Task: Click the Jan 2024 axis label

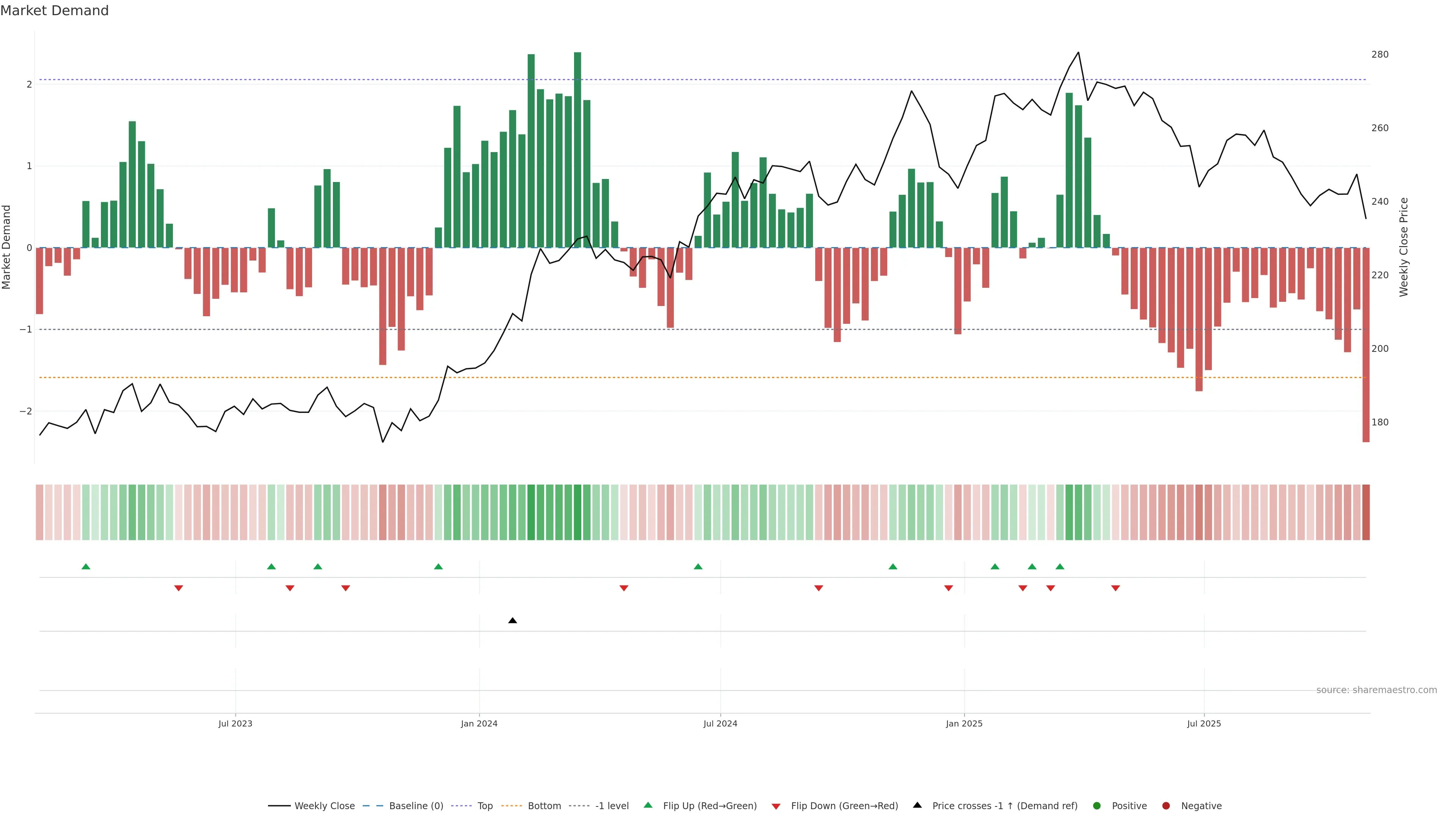Action: tap(479, 723)
